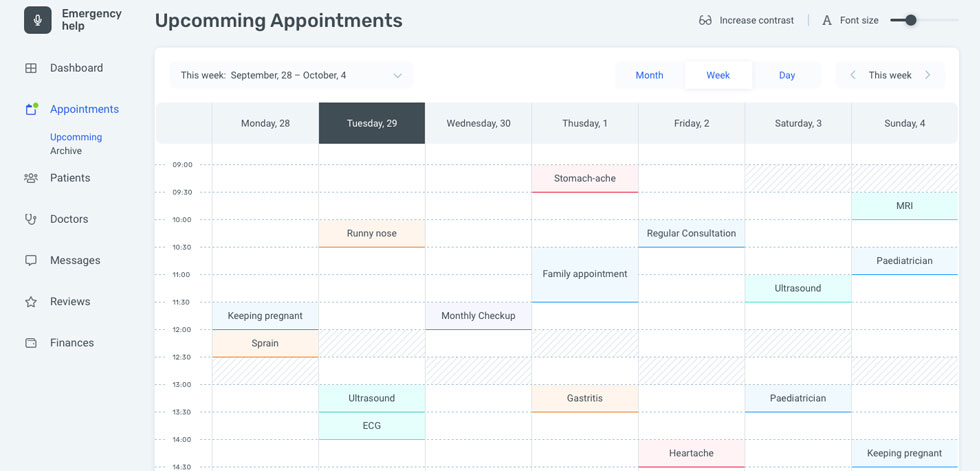Go to previous week with left chevron
Viewport: 980px width, 471px height.
pyautogui.click(x=852, y=75)
